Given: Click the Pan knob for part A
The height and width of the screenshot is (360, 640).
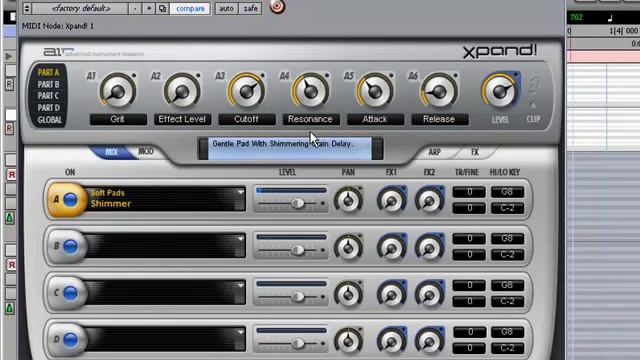Looking at the screenshot, I should (x=348, y=200).
